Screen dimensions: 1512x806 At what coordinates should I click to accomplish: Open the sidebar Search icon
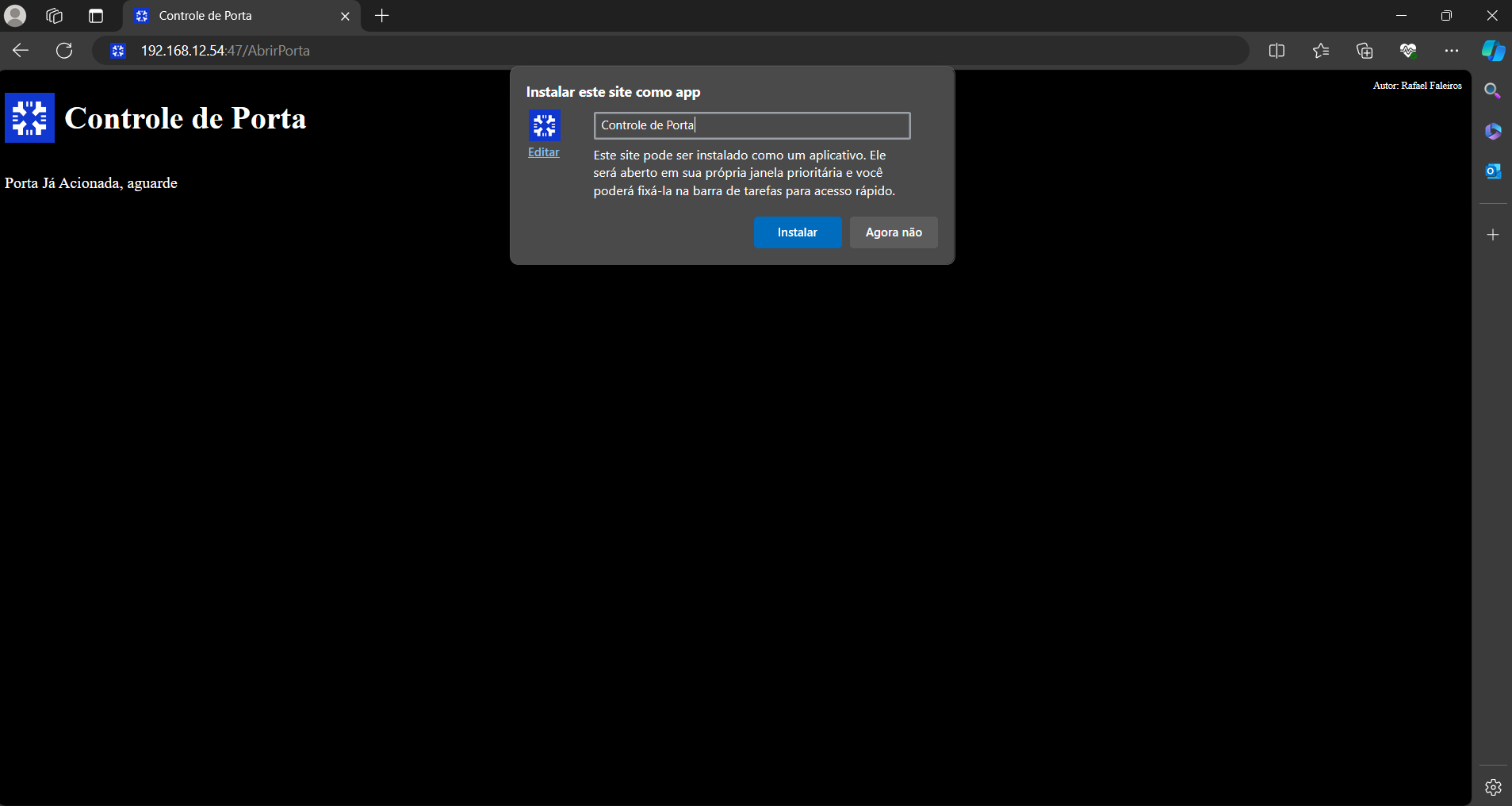(1492, 91)
